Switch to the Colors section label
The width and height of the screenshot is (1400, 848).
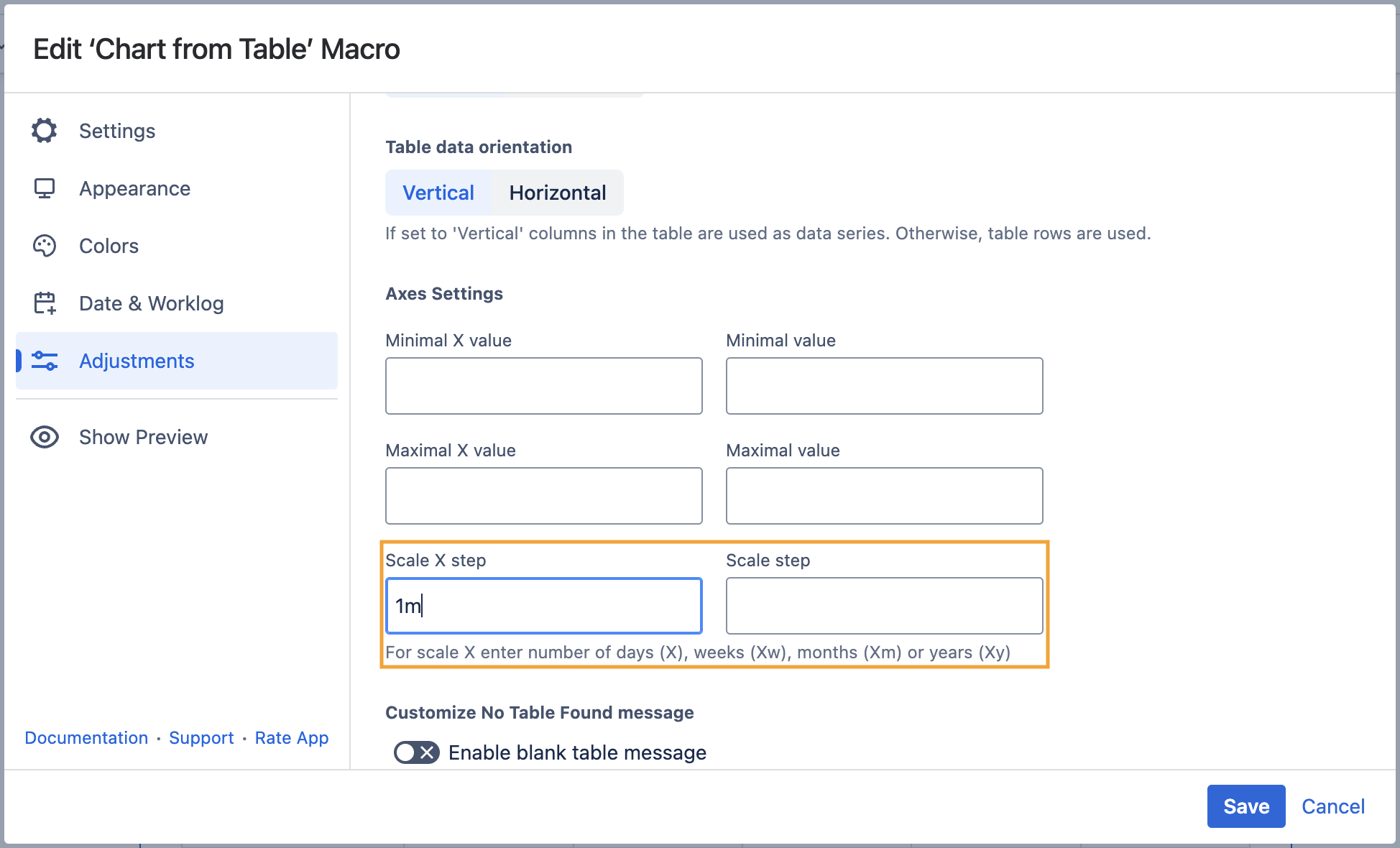click(x=109, y=246)
